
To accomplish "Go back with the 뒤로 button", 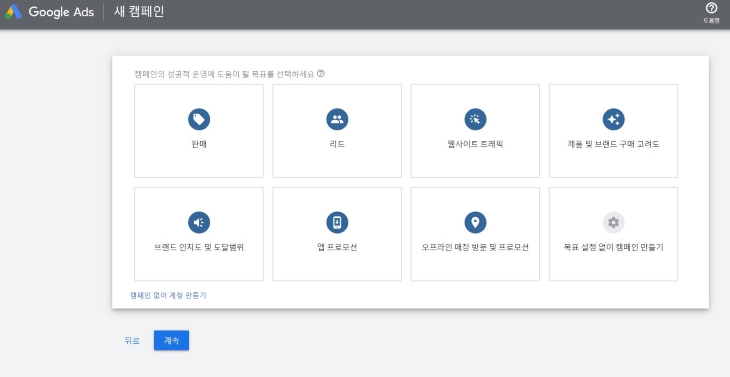I will [132, 341].
